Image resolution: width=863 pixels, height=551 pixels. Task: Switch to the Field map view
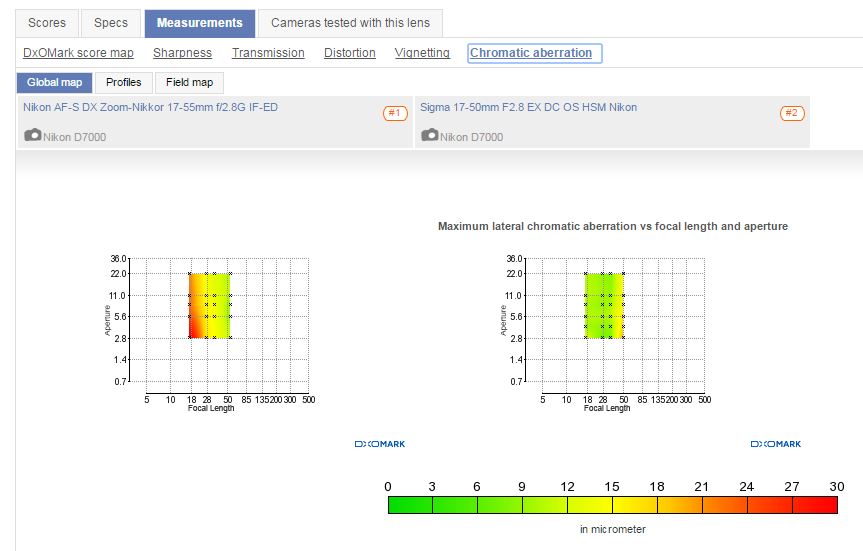pos(189,83)
